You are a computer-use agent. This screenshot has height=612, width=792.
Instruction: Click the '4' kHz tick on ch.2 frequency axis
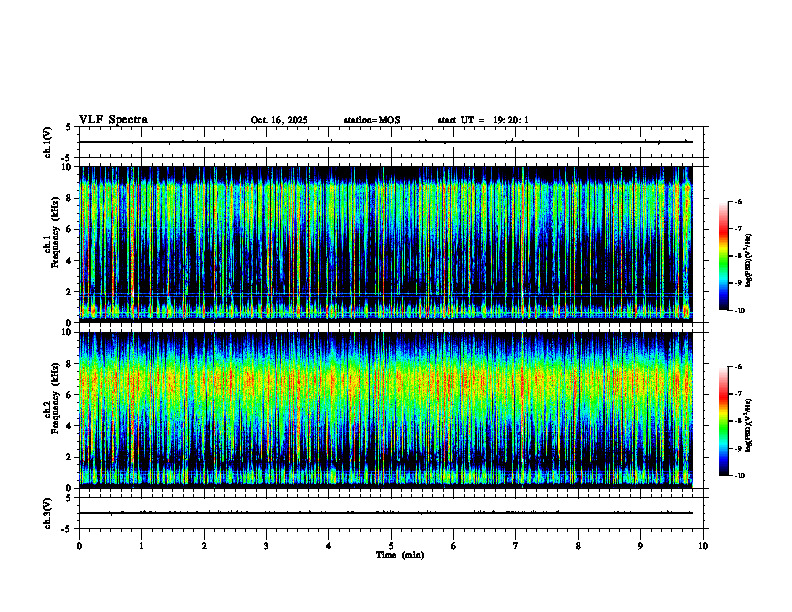(70, 426)
